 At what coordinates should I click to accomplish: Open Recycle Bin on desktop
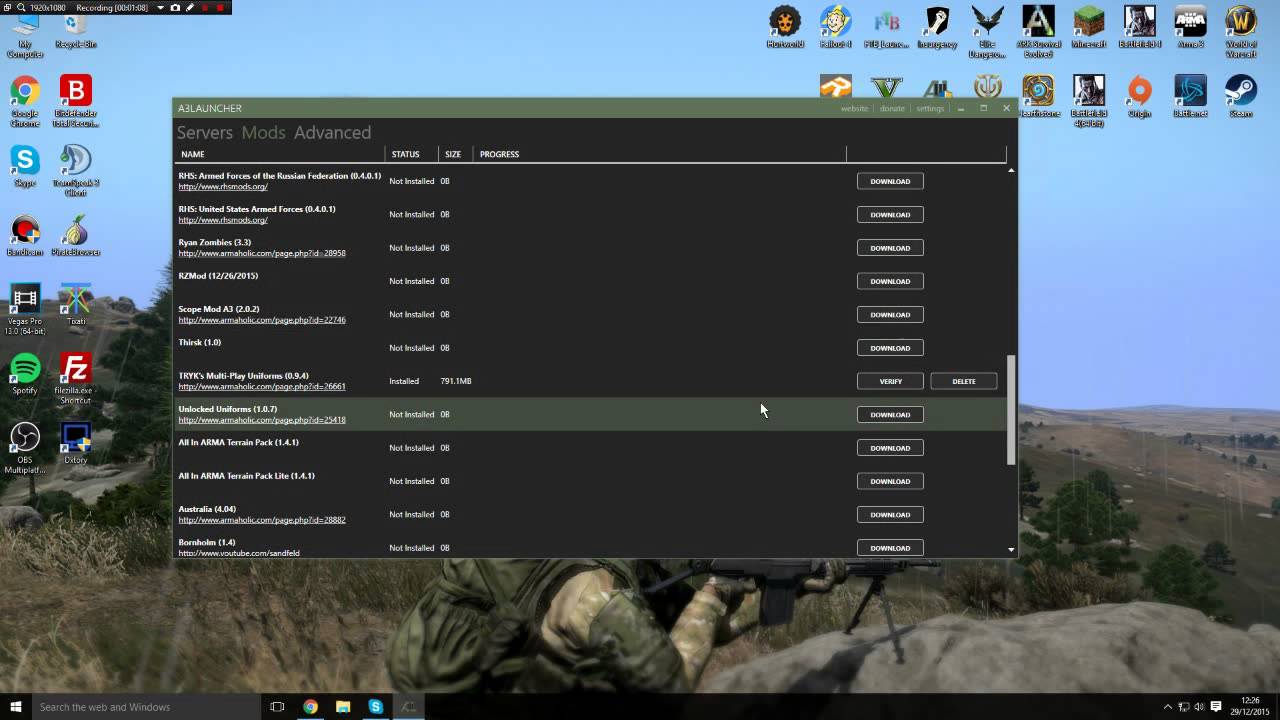click(x=75, y=28)
